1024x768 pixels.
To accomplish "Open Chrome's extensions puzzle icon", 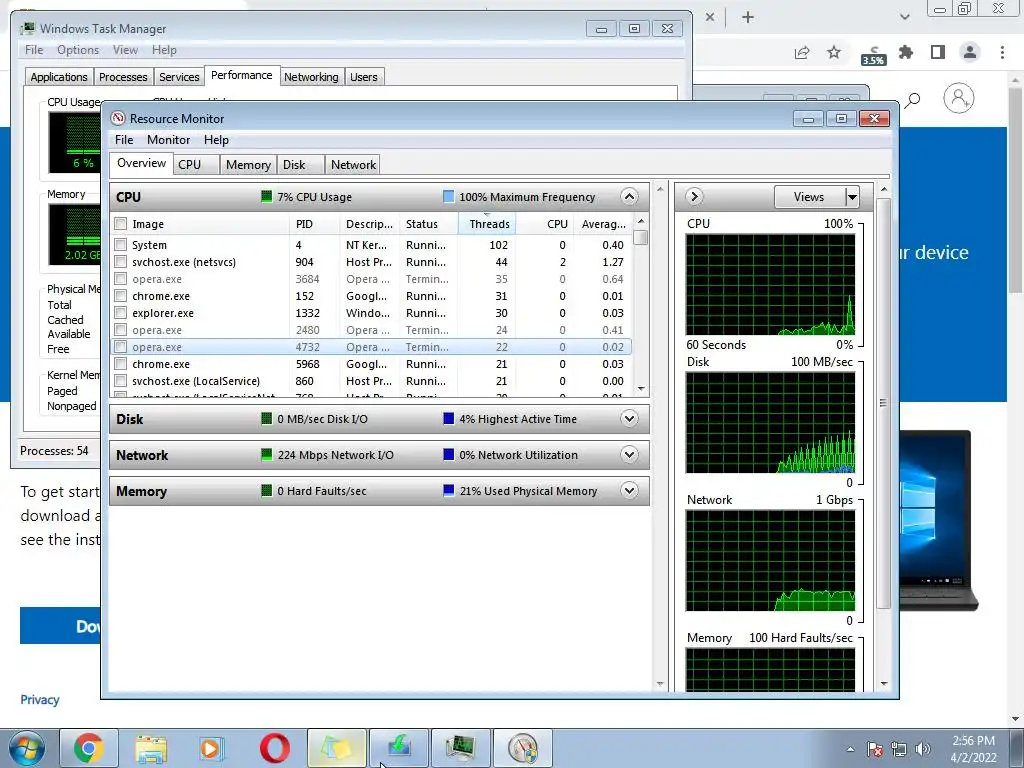I will pyautogui.click(x=906, y=52).
